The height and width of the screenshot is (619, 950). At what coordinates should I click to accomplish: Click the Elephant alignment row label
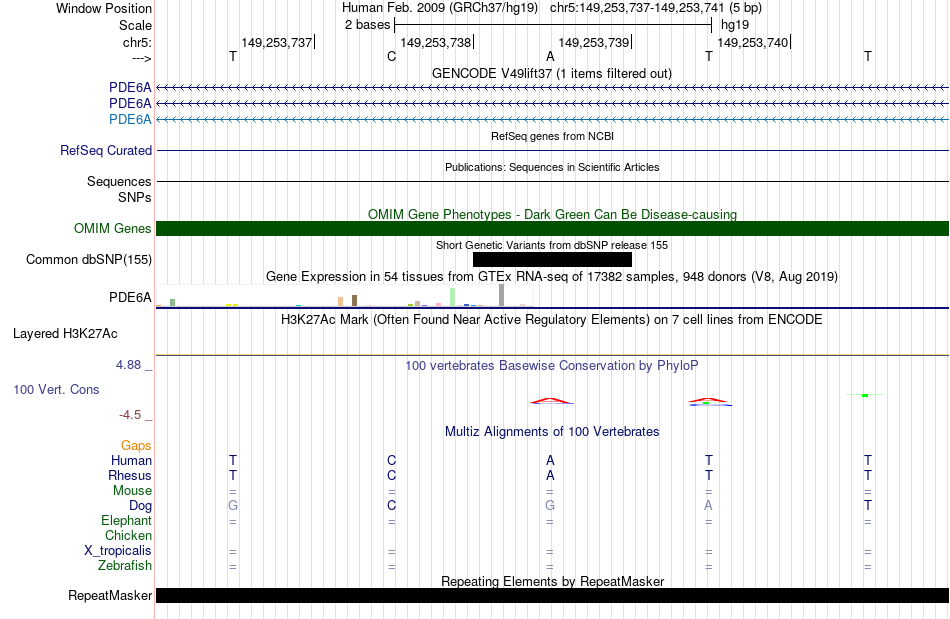tap(127, 520)
